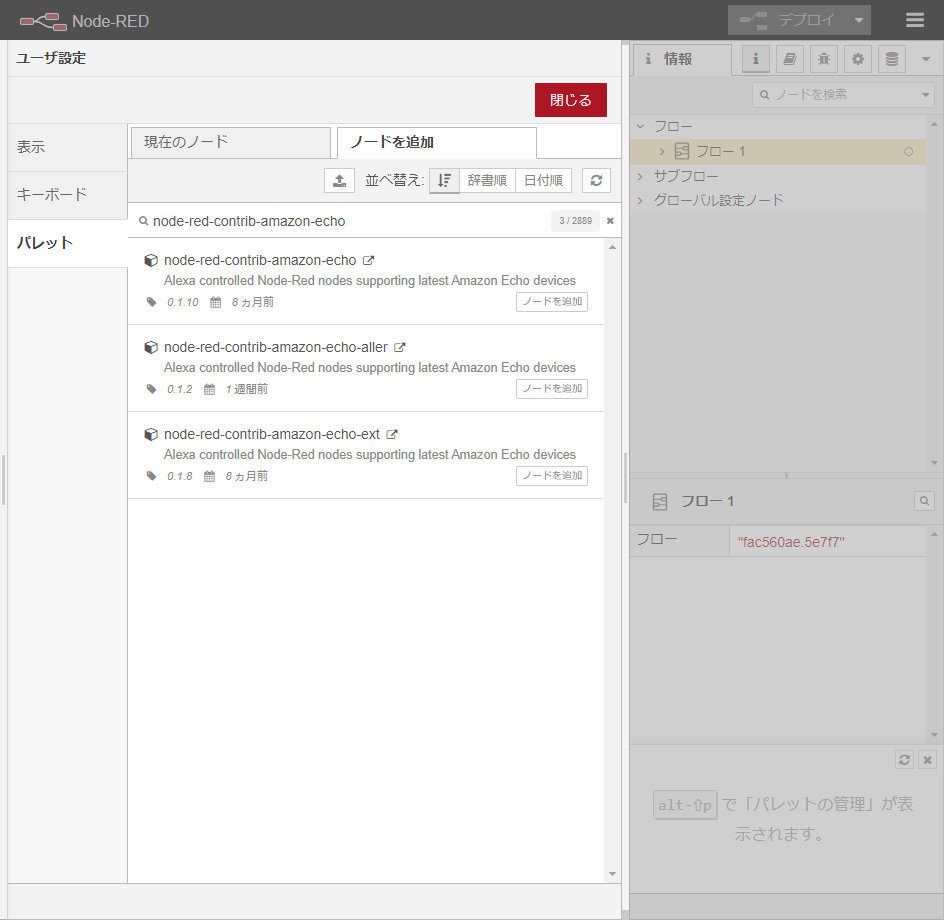Expand the フロー 1 tree item

[662, 152]
